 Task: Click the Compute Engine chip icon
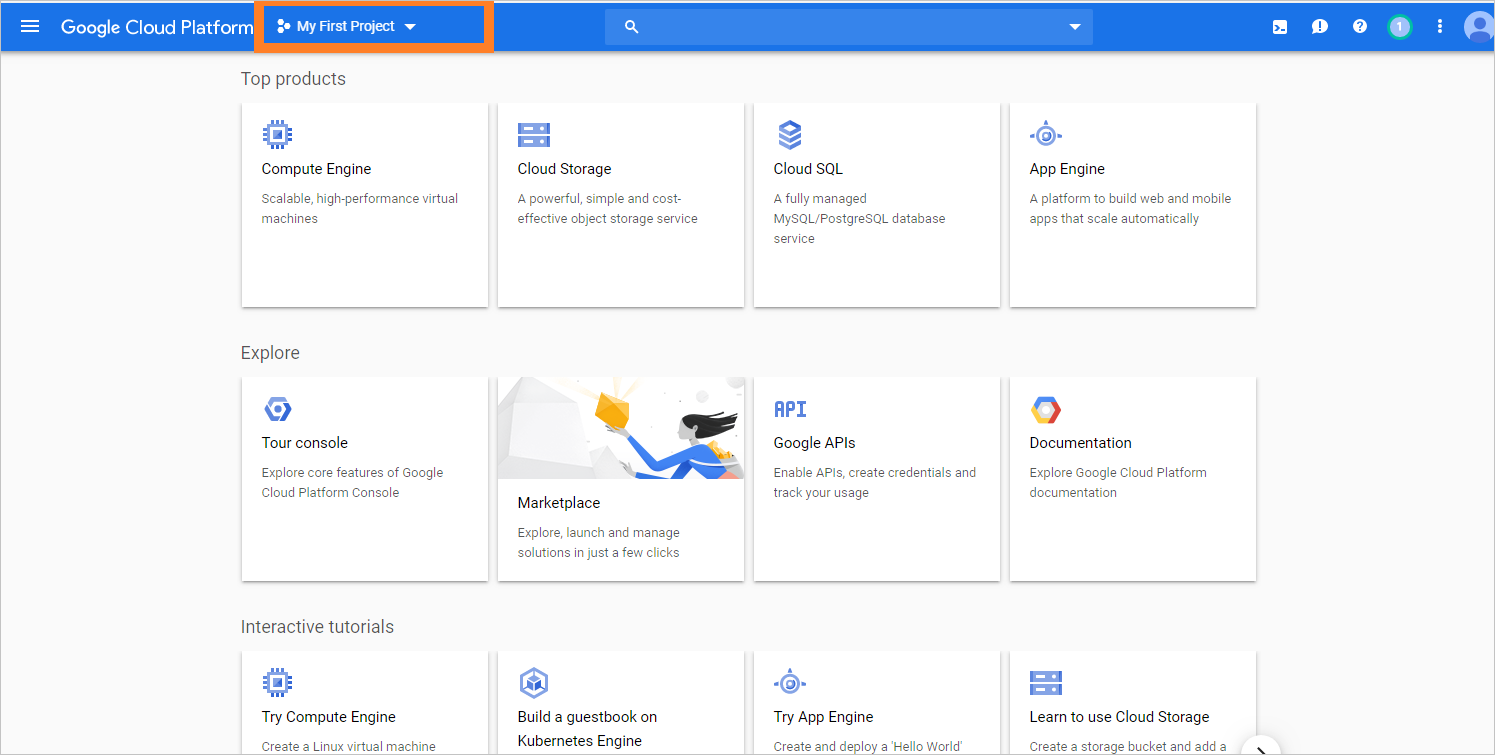(277, 134)
